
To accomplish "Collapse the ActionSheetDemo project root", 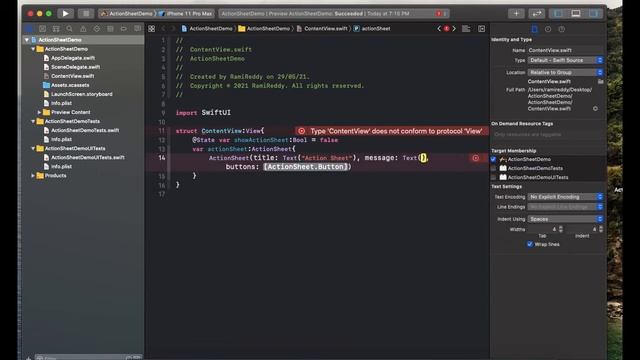I will (27, 40).
